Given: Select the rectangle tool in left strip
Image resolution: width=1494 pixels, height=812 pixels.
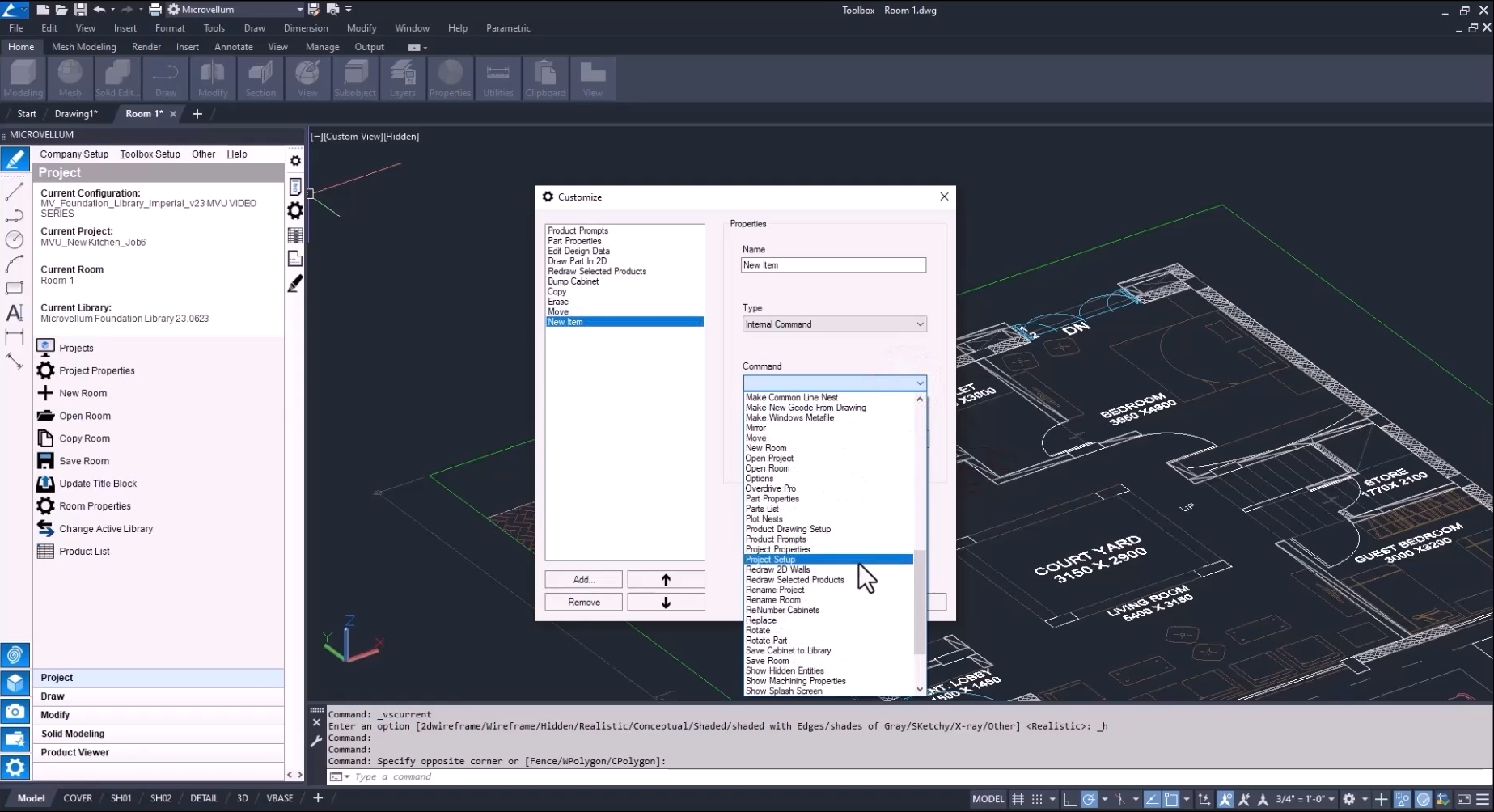Looking at the screenshot, I should tap(15, 288).
